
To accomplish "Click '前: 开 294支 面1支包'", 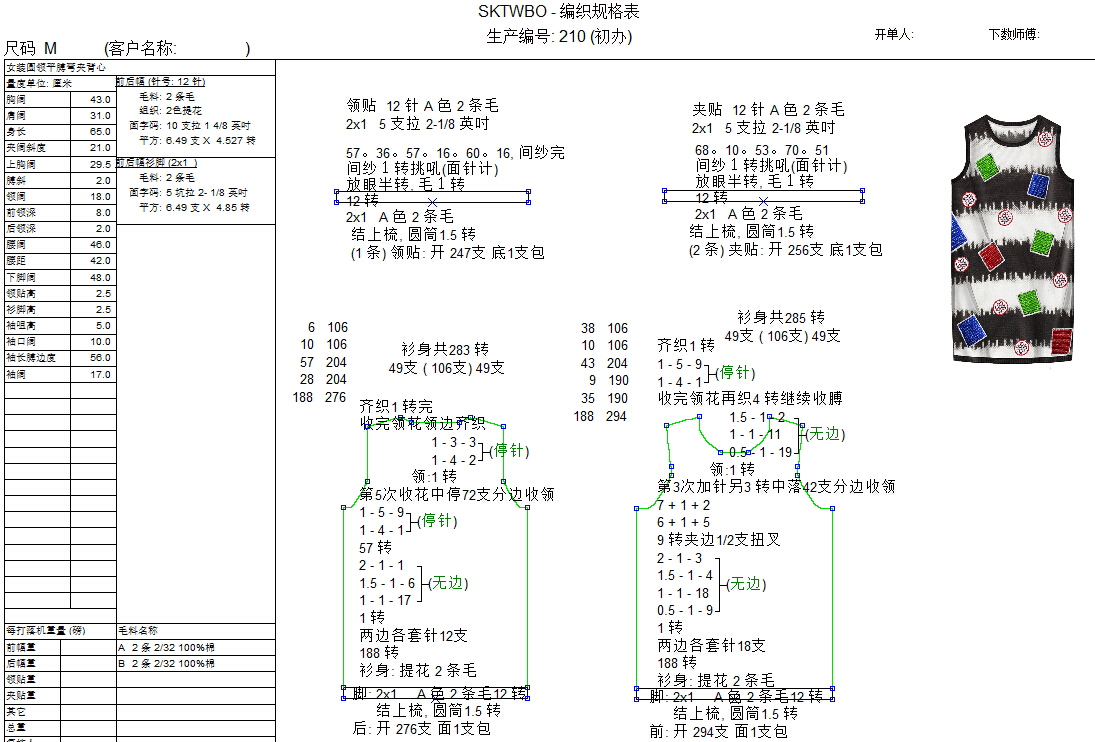I will pos(719,732).
